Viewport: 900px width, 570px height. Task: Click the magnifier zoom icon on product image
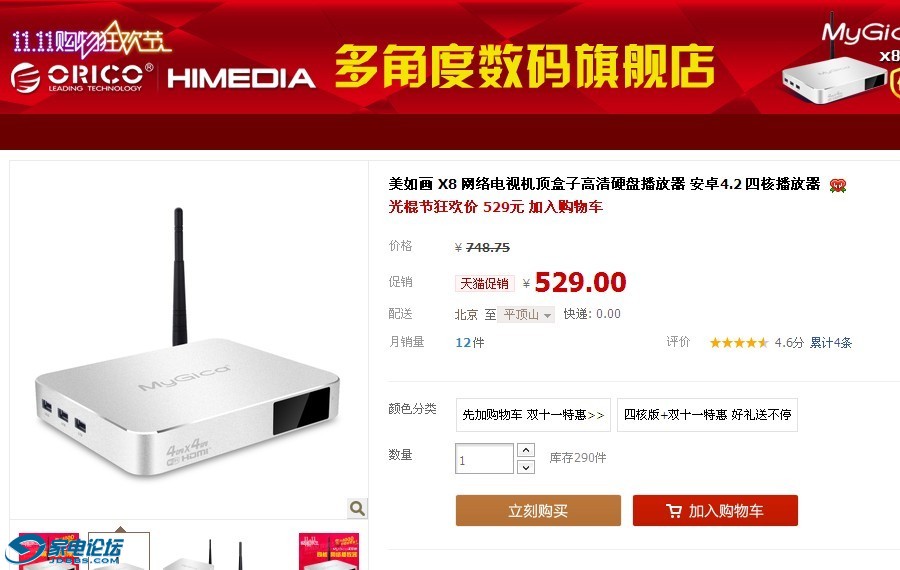[x=357, y=508]
